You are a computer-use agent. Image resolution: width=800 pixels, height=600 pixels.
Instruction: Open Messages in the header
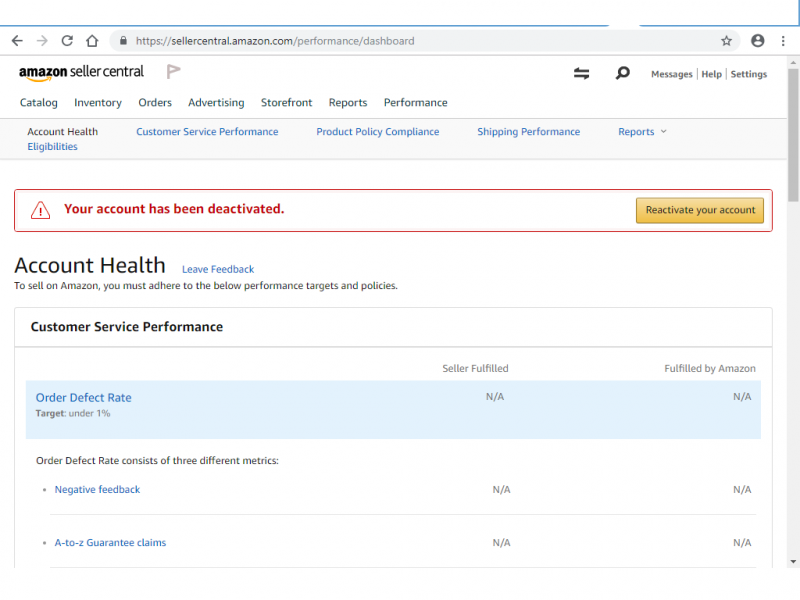click(672, 74)
